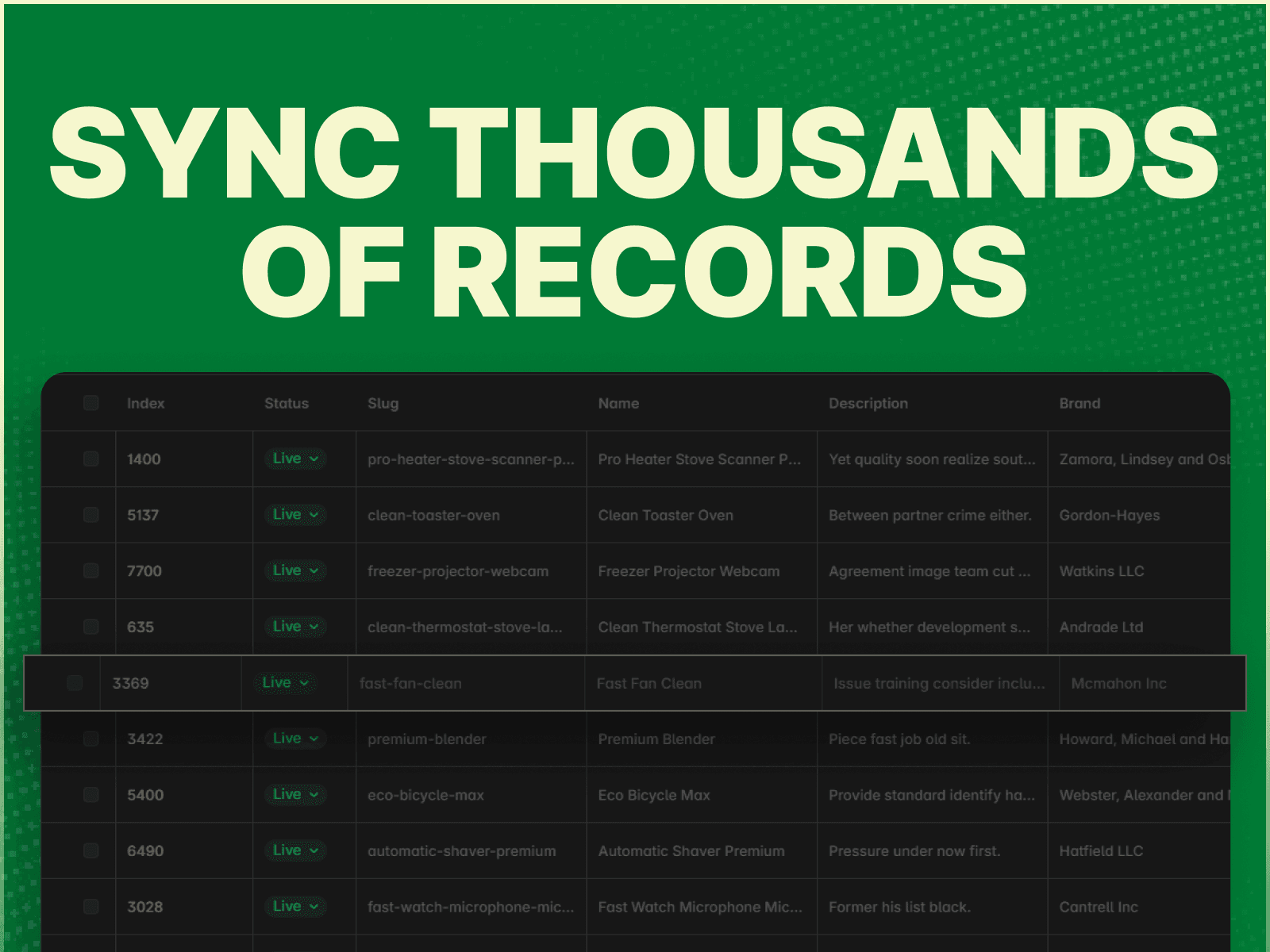Tick the checkbox for row 3028
The image size is (1270, 952).
click(x=91, y=906)
